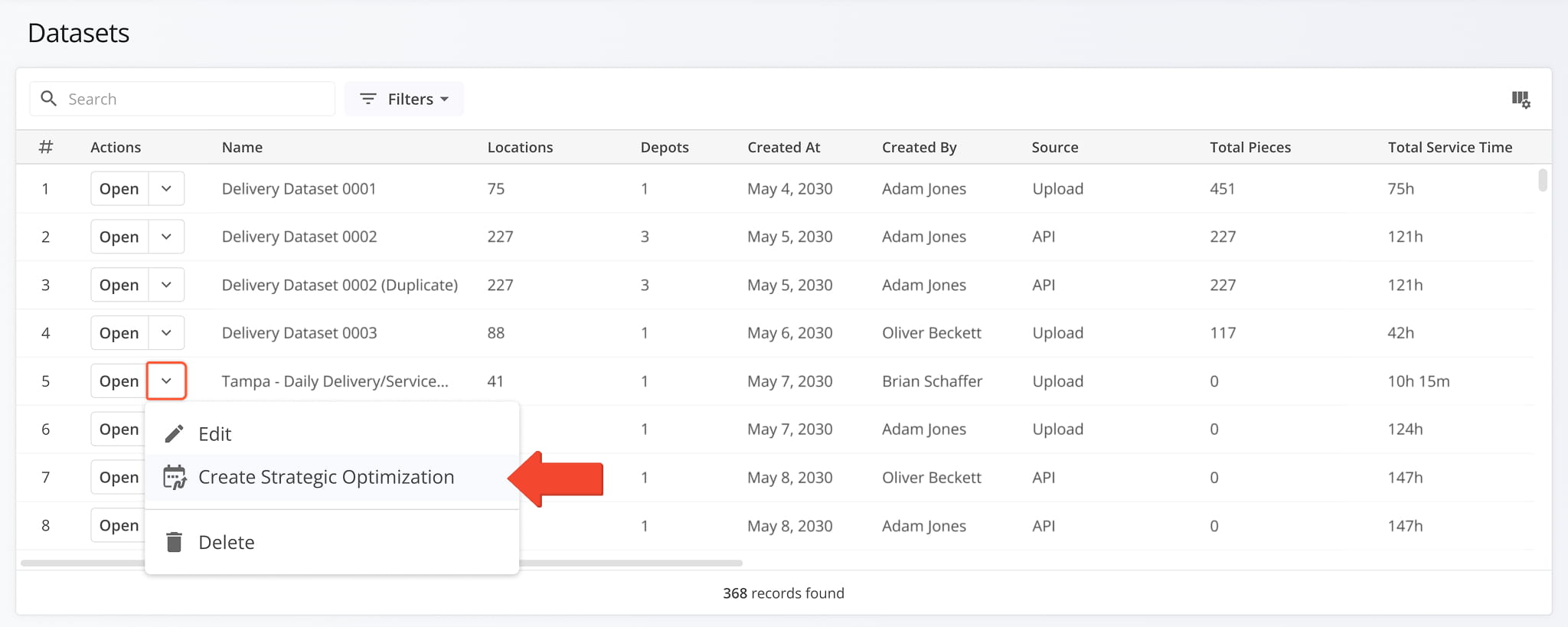Click the Depots column header
The height and width of the screenshot is (627, 1568).
(x=665, y=147)
